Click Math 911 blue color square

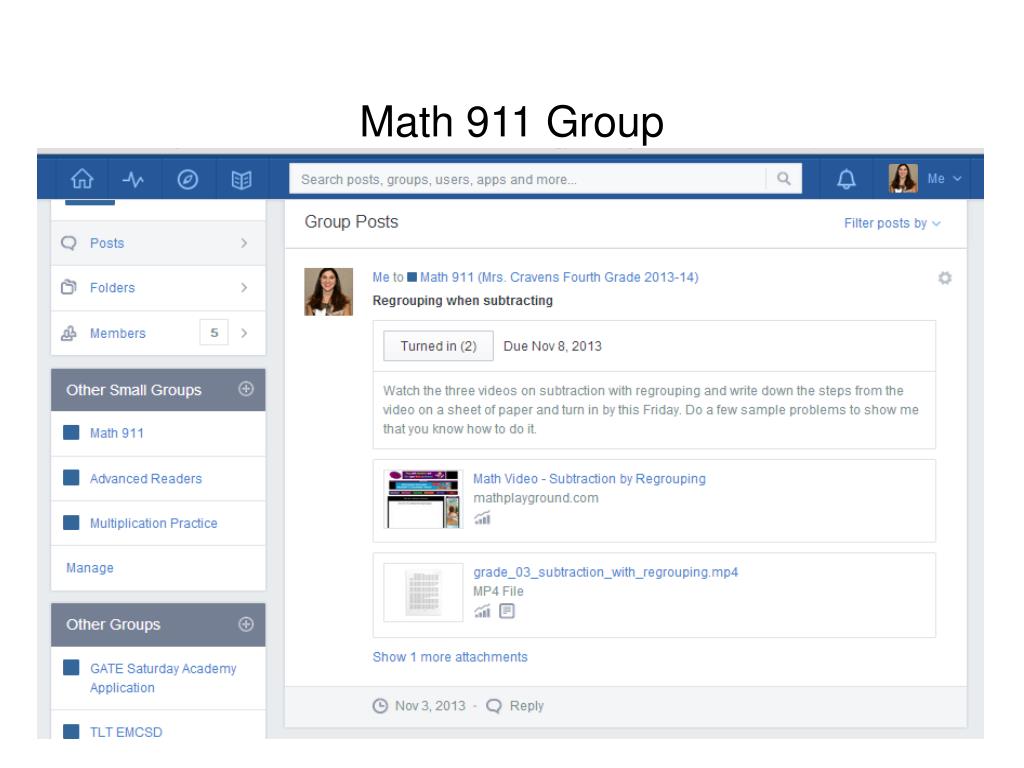[x=71, y=432]
